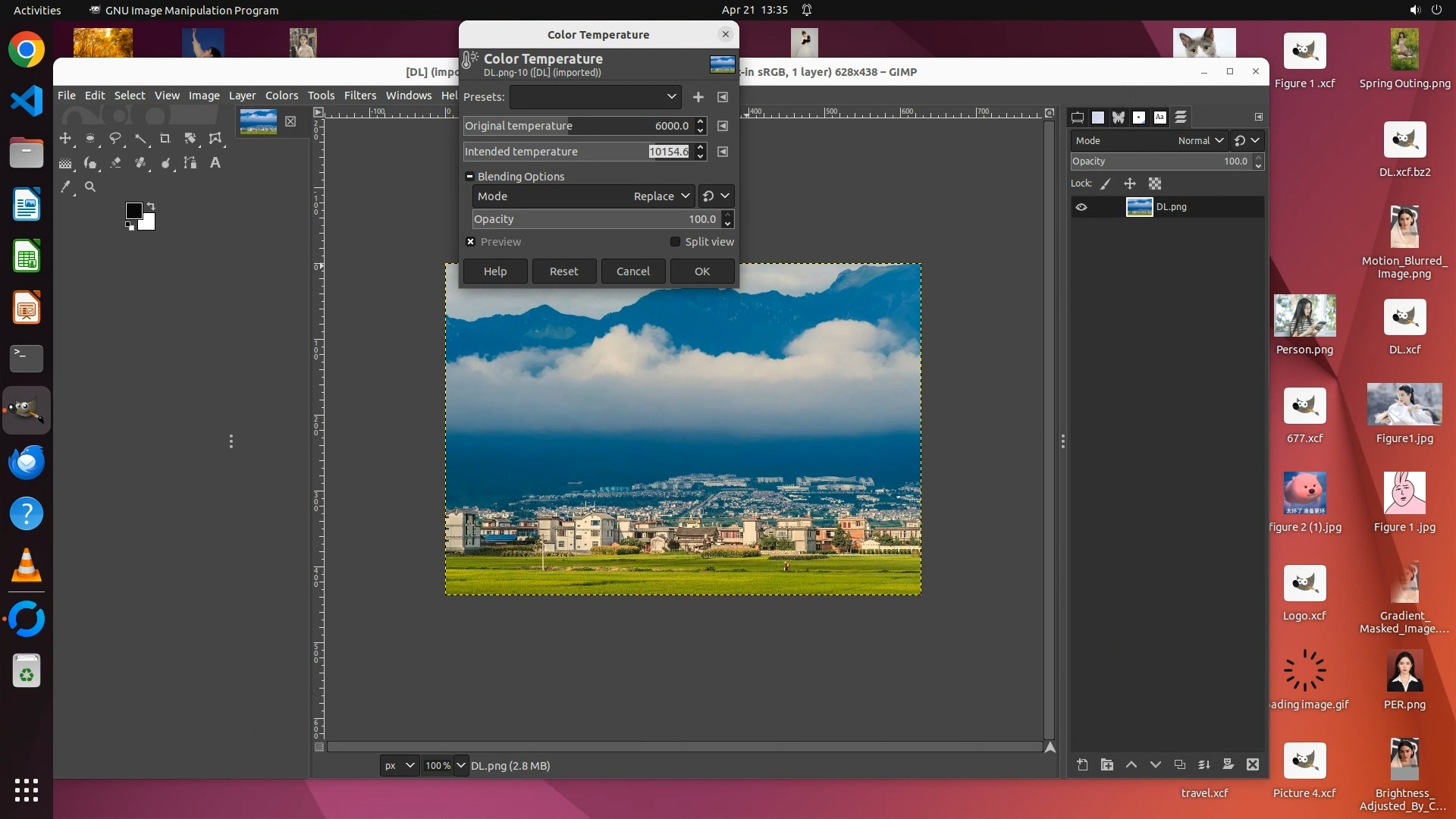Collapse the Blending Options section
The width and height of the screenshot is (1456, 819).
(x=469, y=177)
